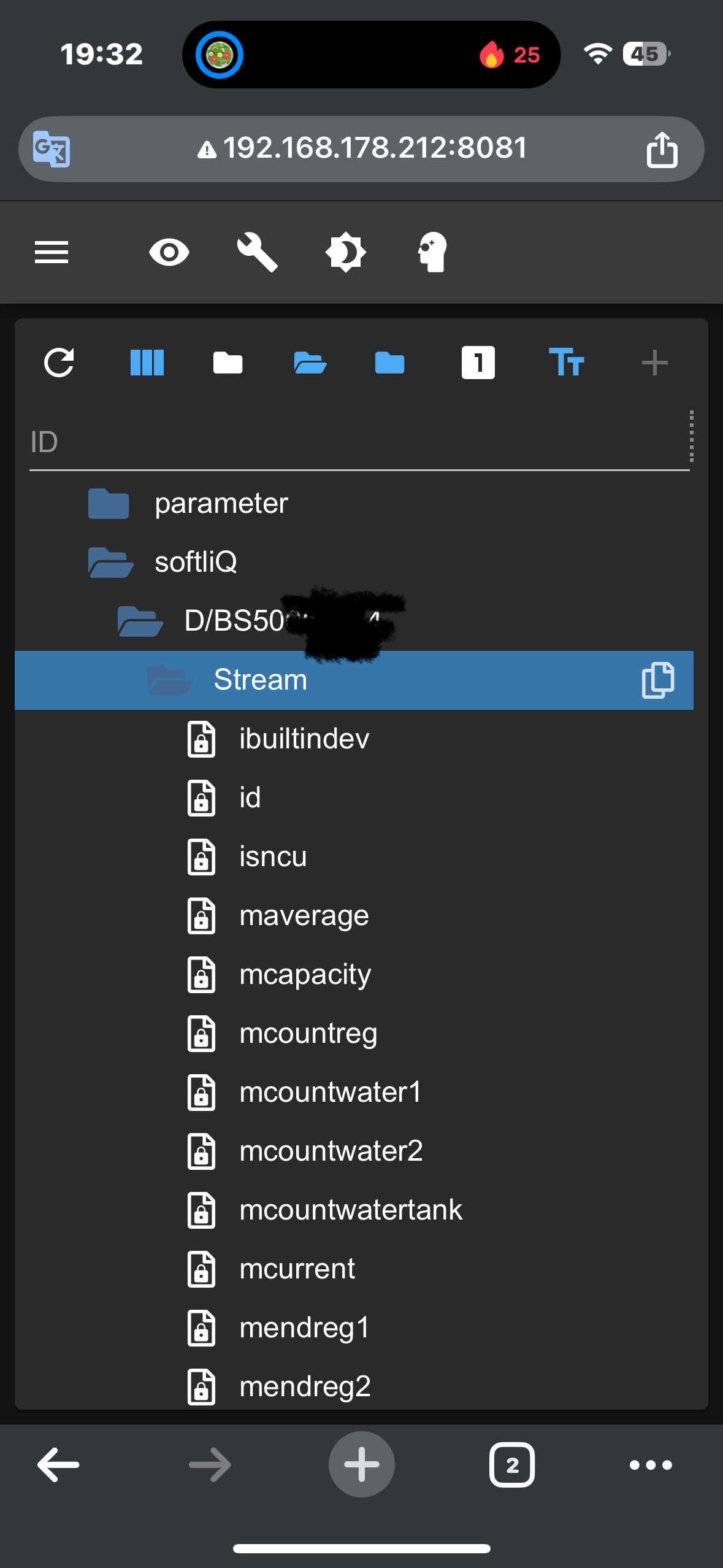The width and height of the screenshot is (723, 1568).
Task: Open the column configuration icon
Action: pyautogui.click(x=147, y=363)
